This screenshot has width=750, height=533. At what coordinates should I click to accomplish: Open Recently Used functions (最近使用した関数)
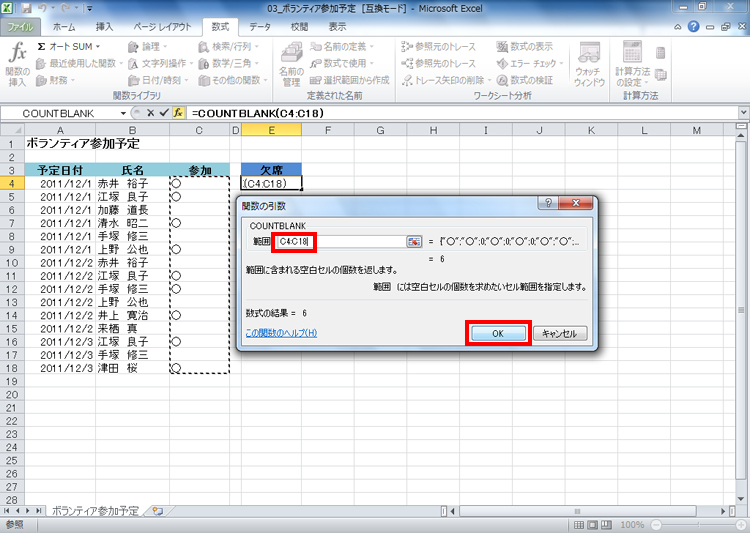pyautogui.click(x=79, y=63)
